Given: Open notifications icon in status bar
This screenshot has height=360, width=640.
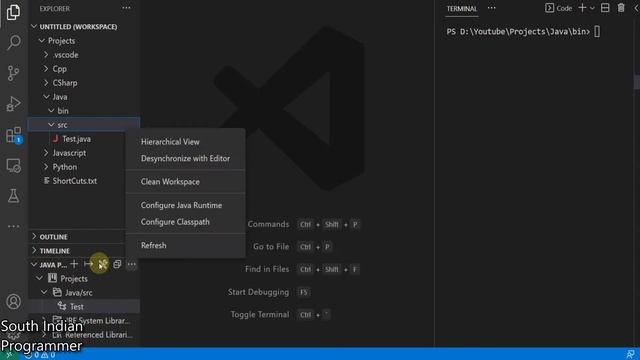Looking at the screenshot, I should point(630,354).
